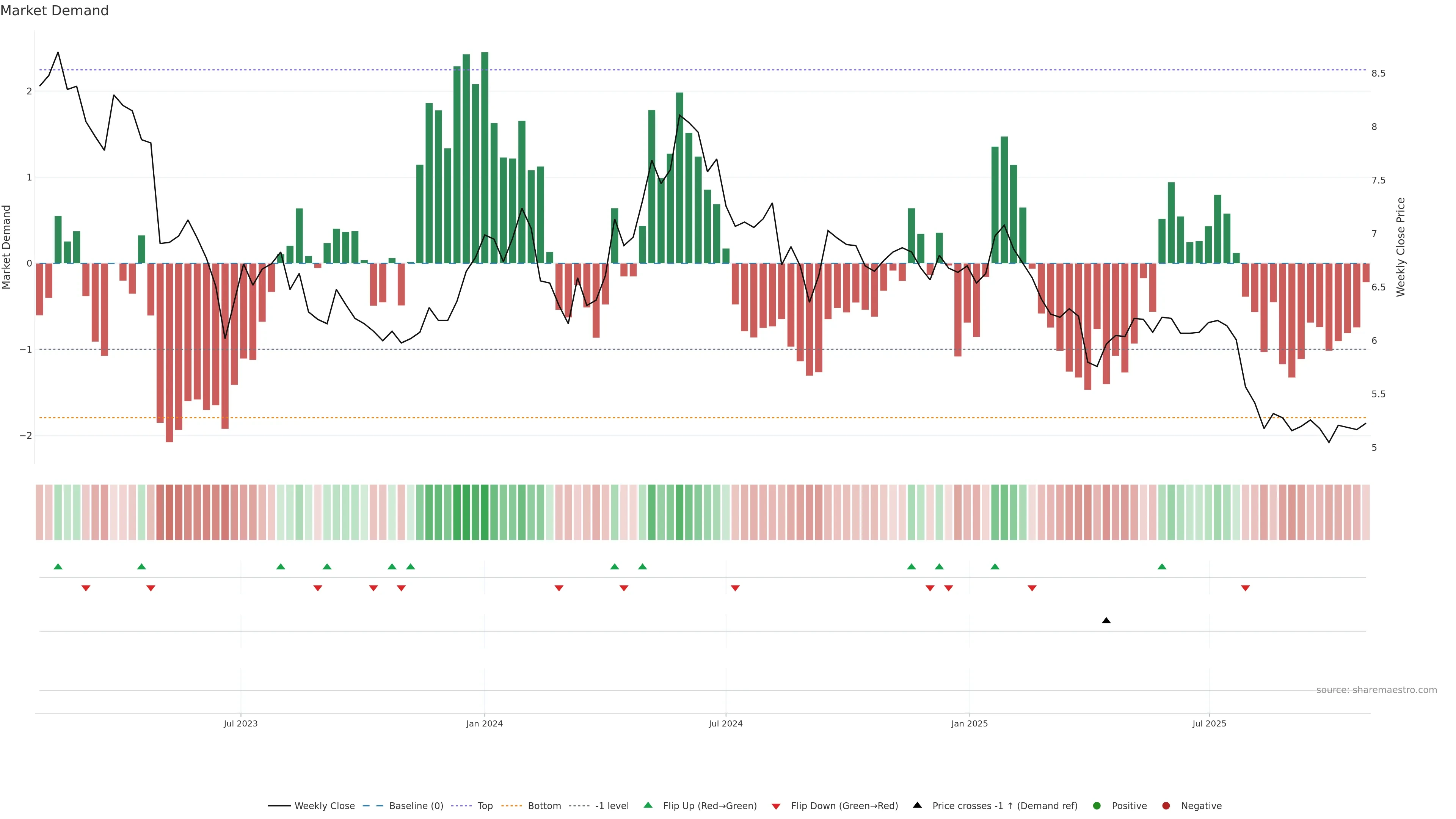Click the tallest green demand bar
Viewport: 1456px width, 819px height.
pos(485,158)
